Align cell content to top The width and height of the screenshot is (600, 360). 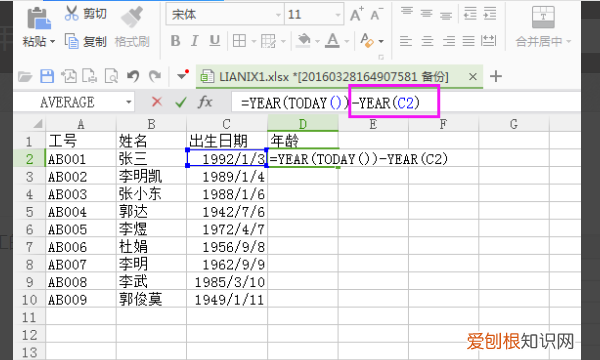coord(407,11)
